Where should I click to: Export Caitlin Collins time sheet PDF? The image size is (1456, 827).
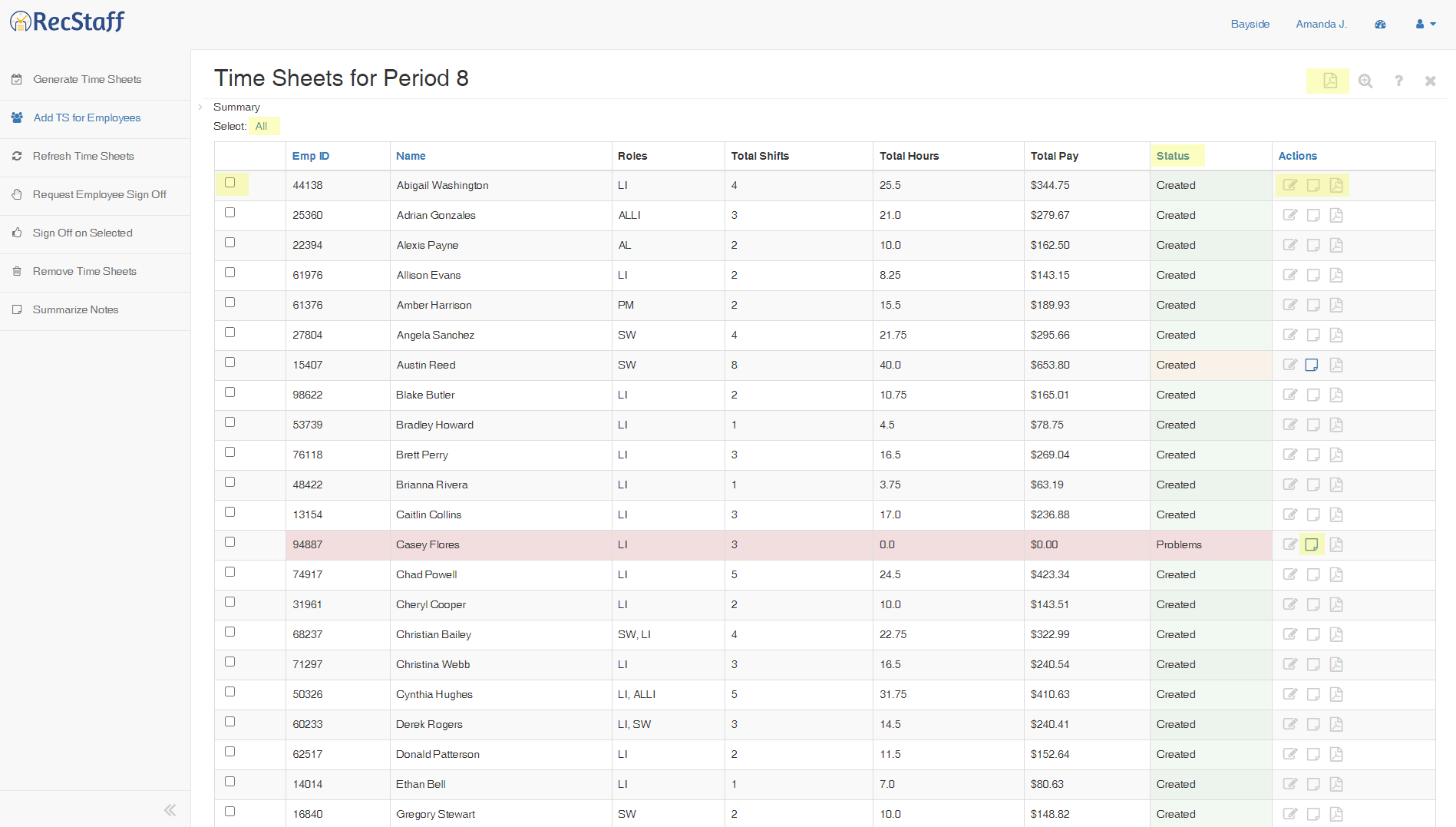point(1336,514)
